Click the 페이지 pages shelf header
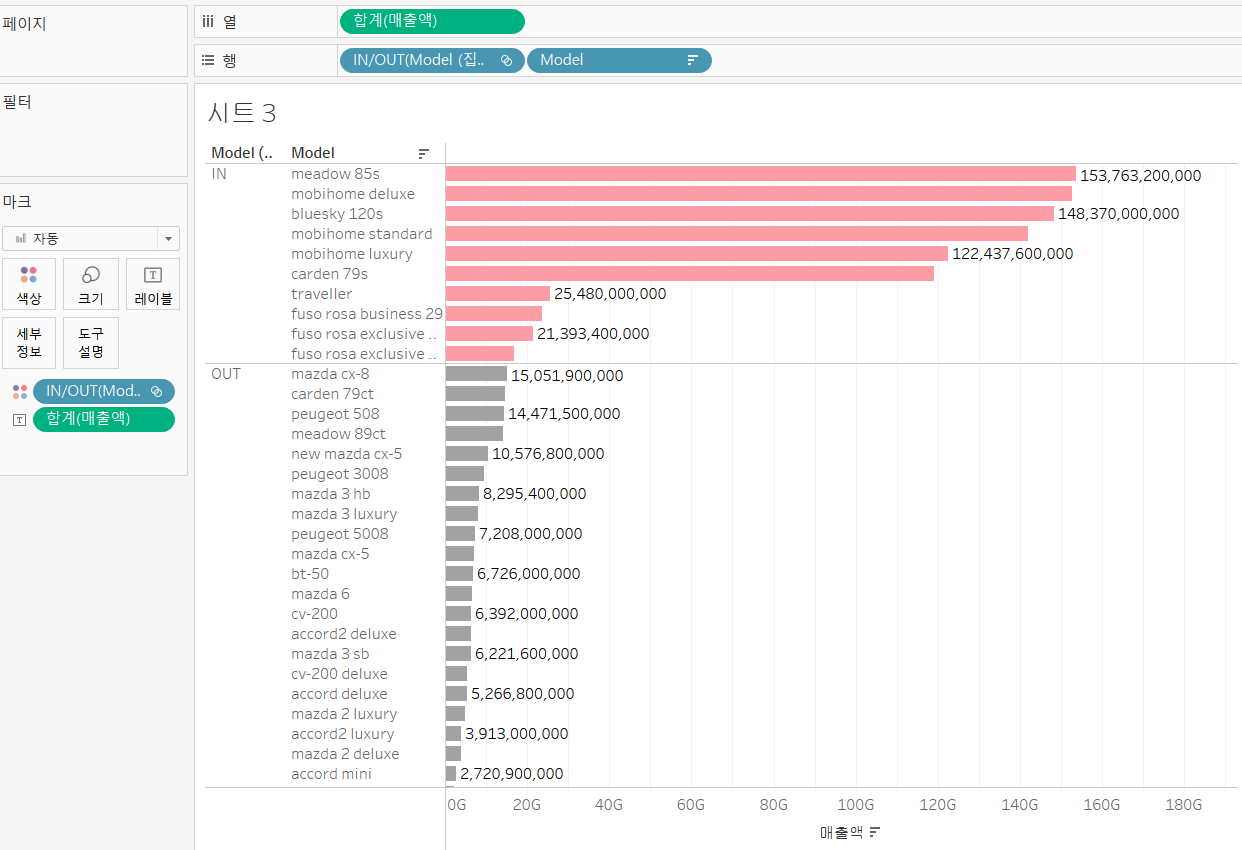Viewport: 1242px width, 850px height. (25, 24)
